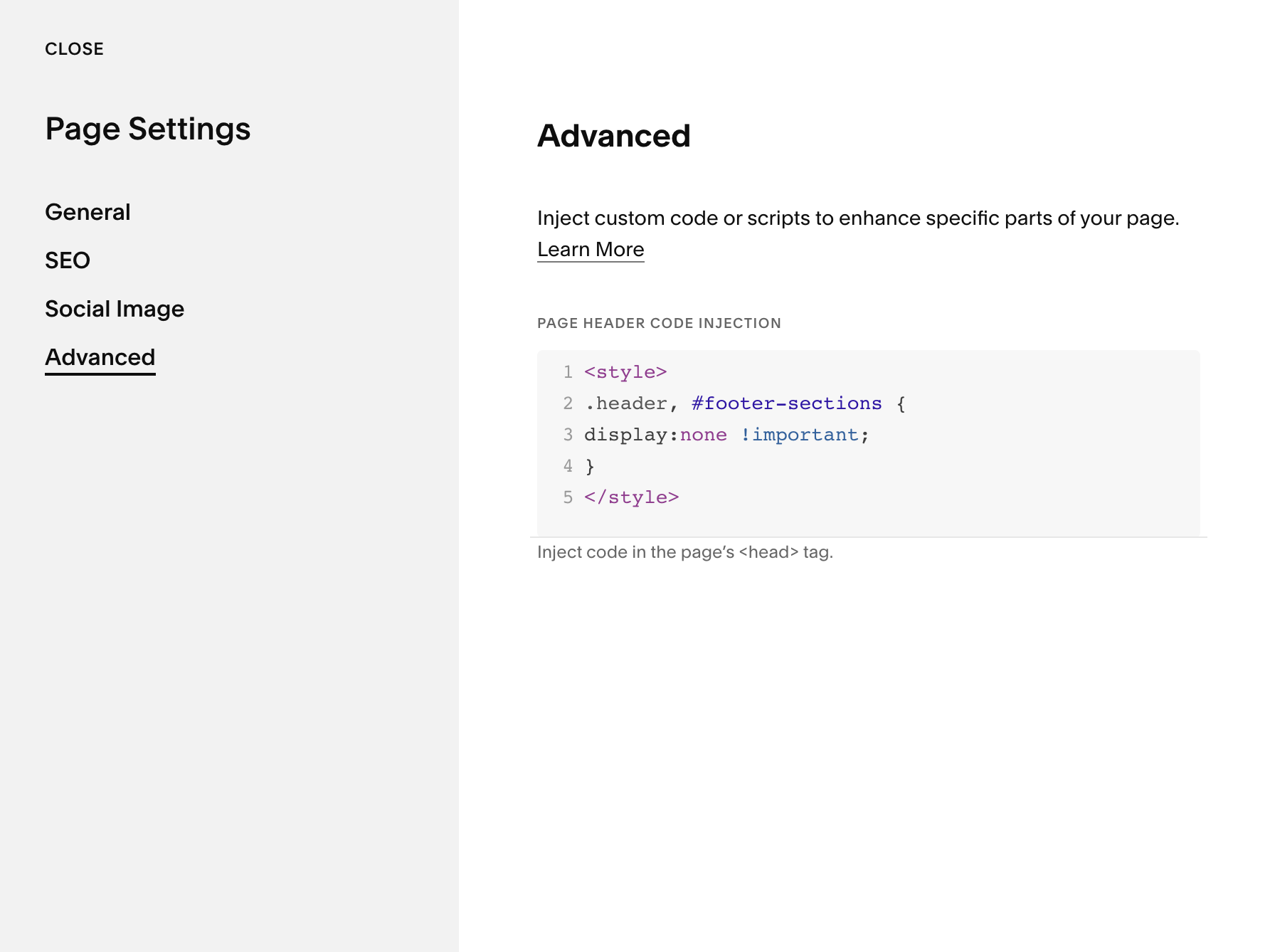Click the PAGE HEADER CODE INJECTION label
This screenshot has width=1275, height=952.
point(659,322)
